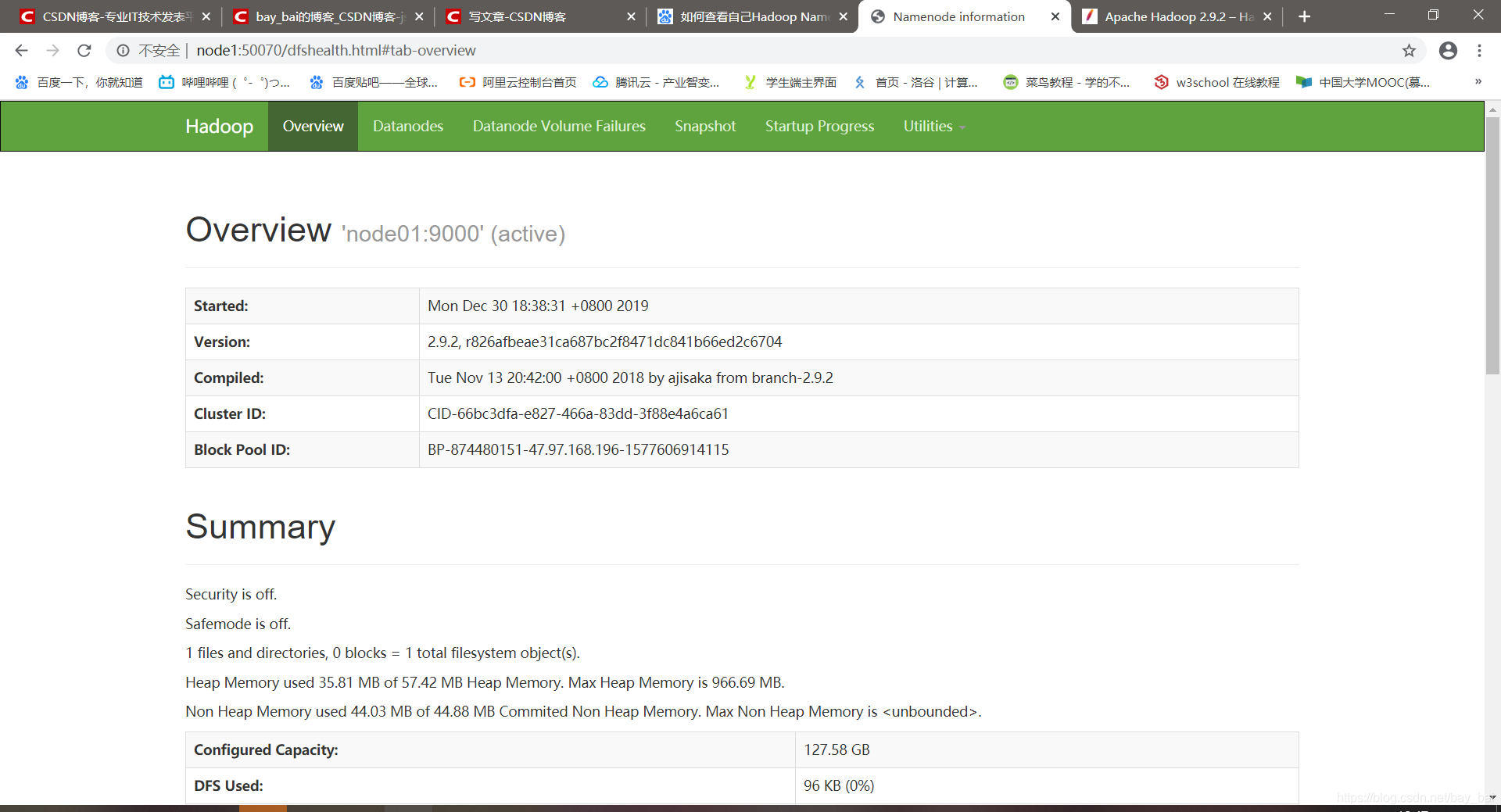
Task: Close the bay_bai的博客 tab
Action: (x=419, y=16)
